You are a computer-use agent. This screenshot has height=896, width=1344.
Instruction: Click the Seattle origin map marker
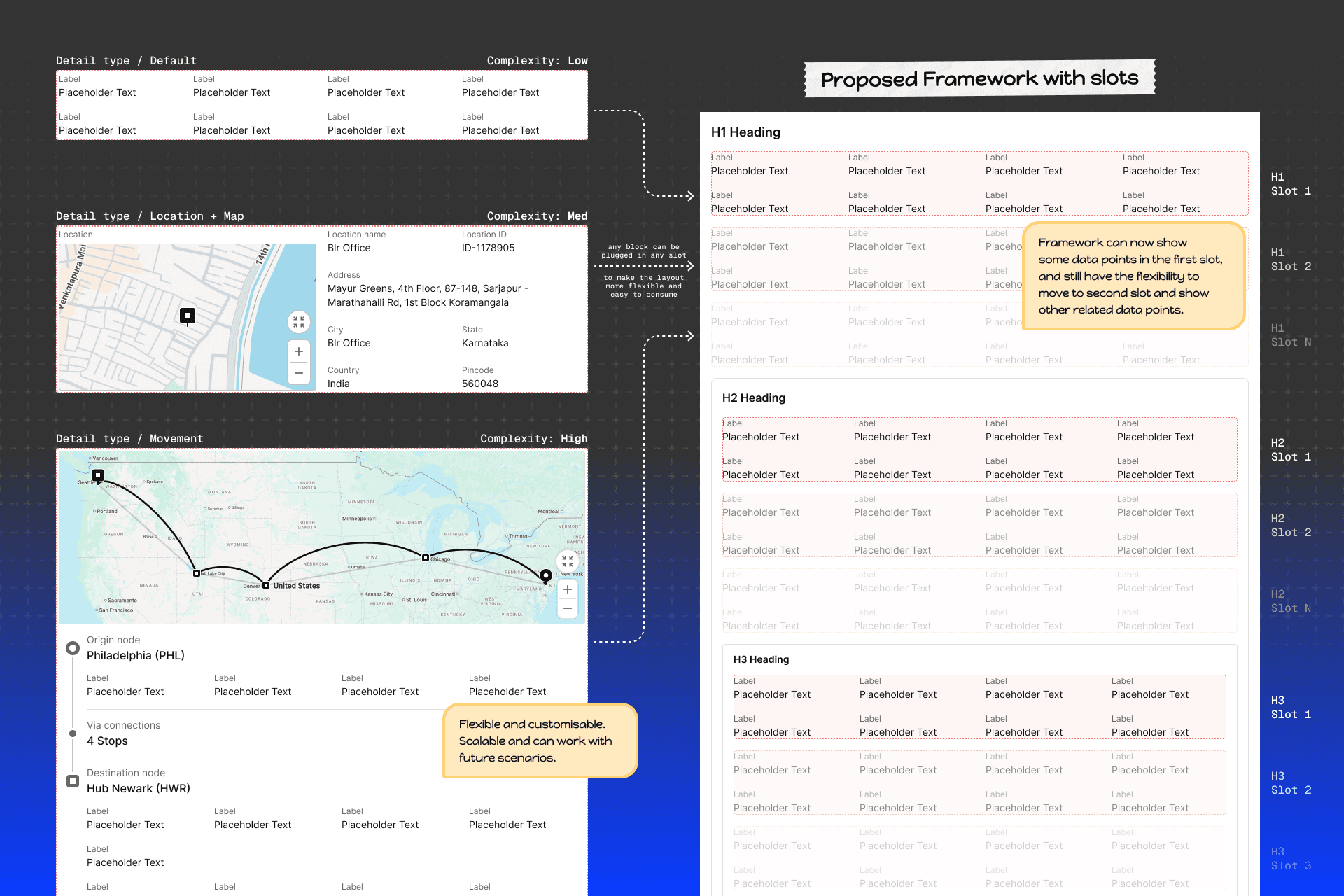(98, 475)
